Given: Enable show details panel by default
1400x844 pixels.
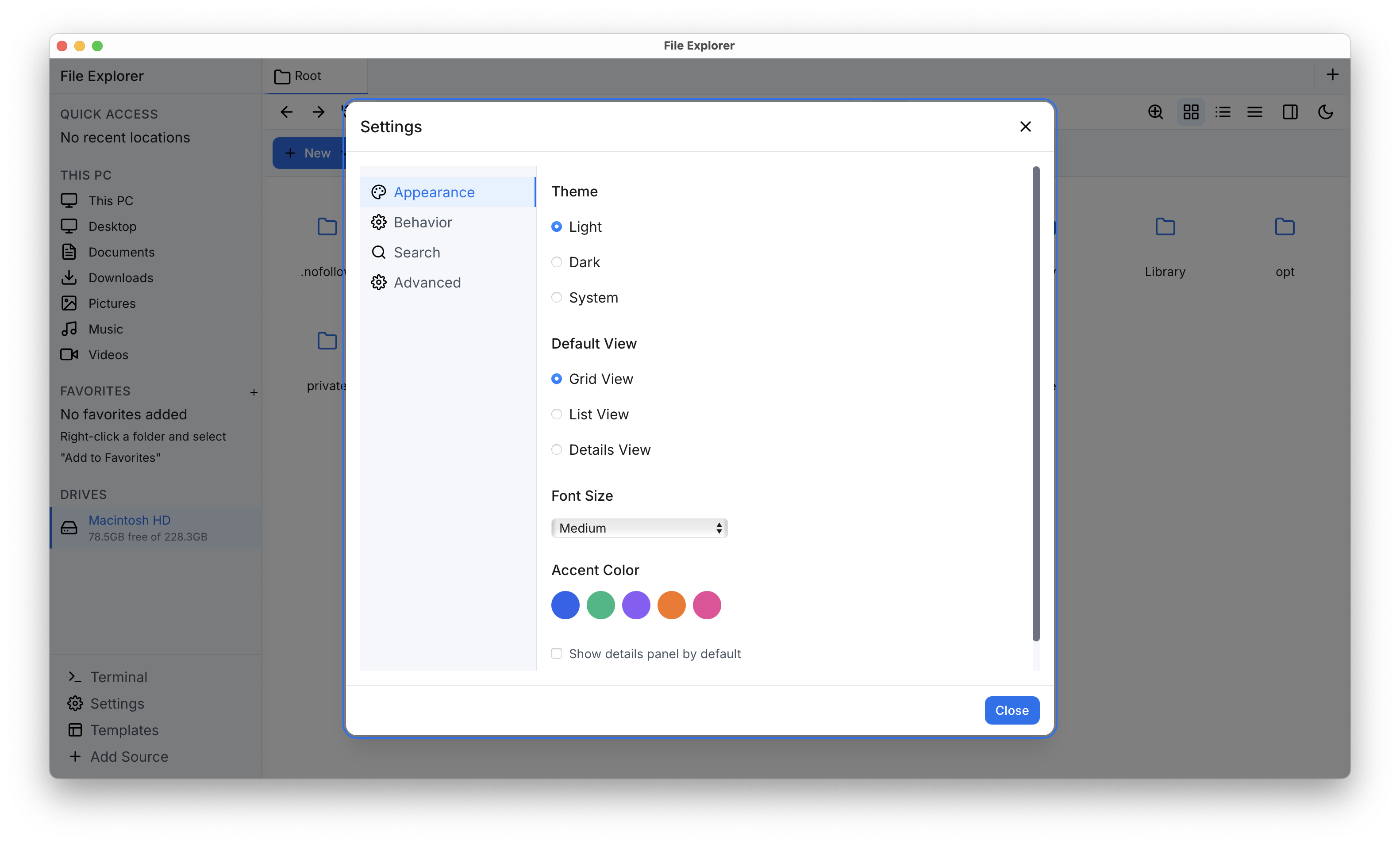Looking at the screenshot, I should click(556, 654).
